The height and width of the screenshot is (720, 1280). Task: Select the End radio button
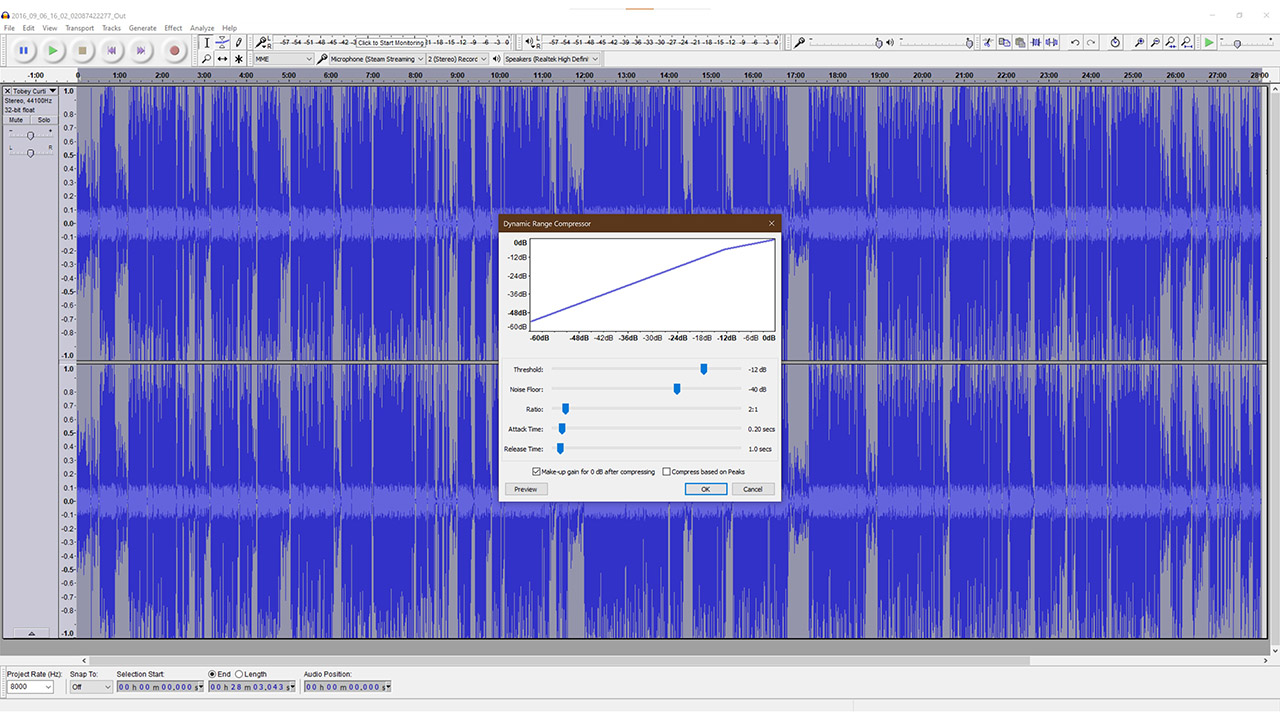(212, 674)
